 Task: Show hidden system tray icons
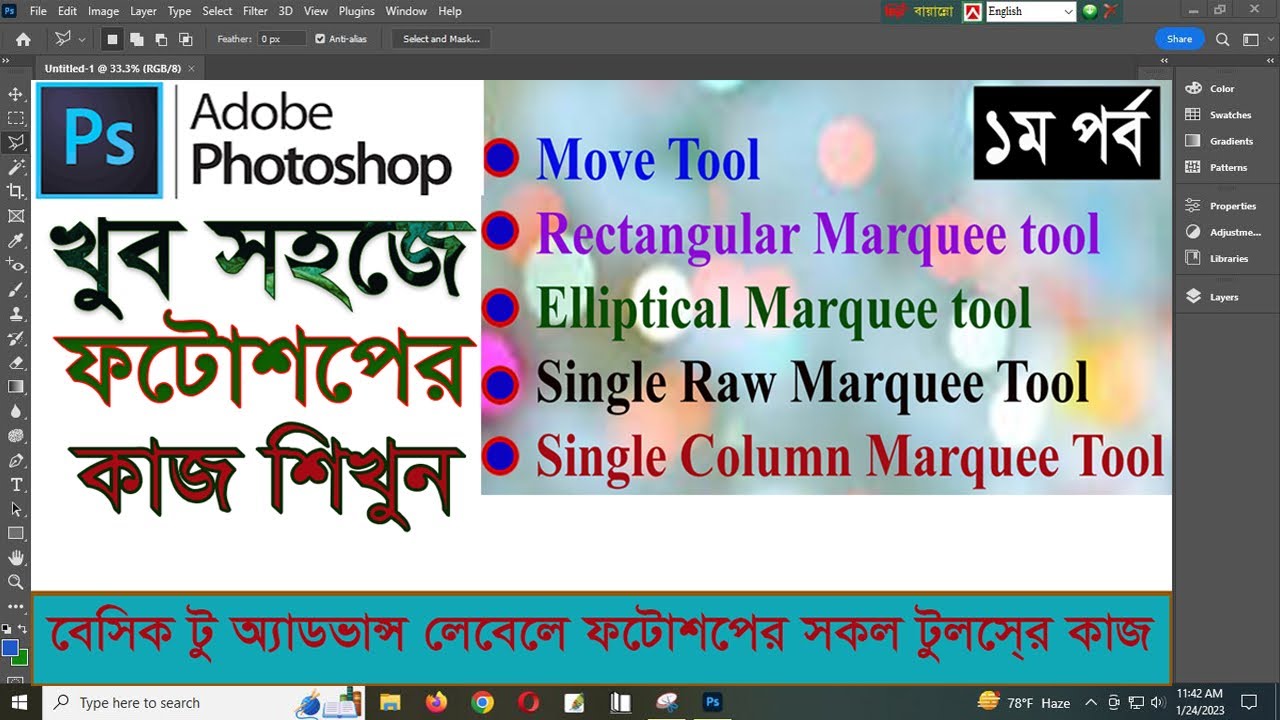(1091, 703)
